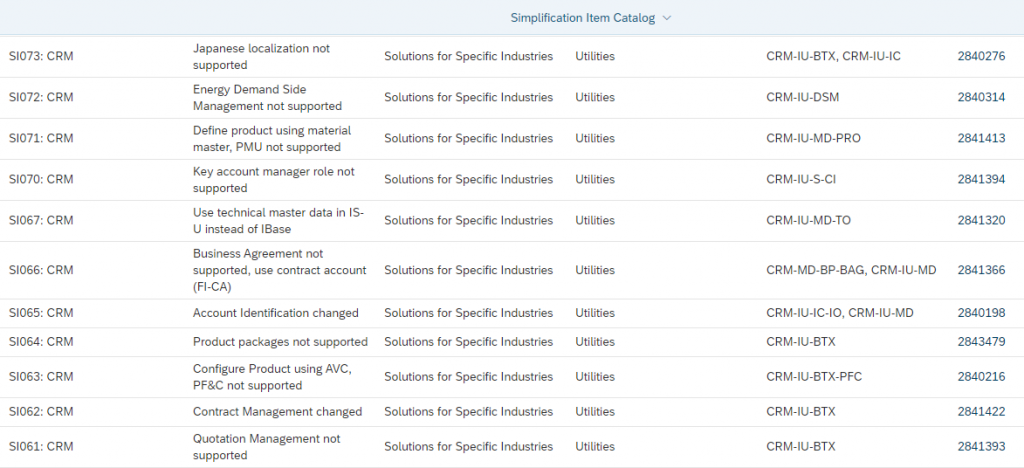
Task: Click 'CRM-IU-BTX' in the SI061 row
Action: coord(801,446)
